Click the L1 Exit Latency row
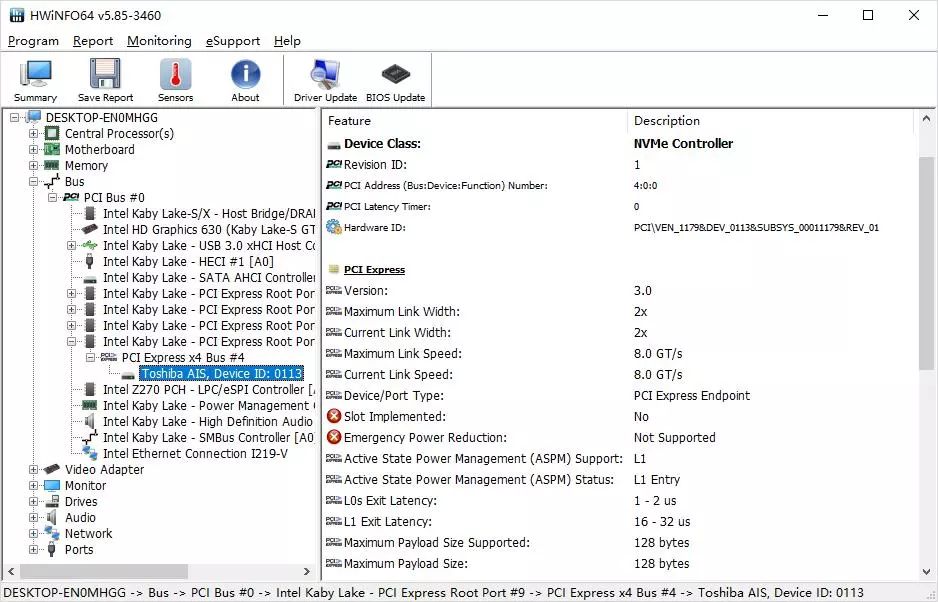Screen dimensions: 938x602 point(619,521)
